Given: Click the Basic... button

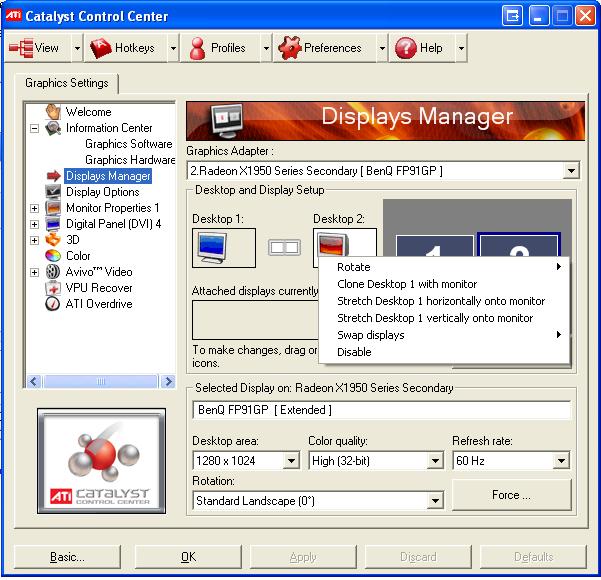Looking at the screenshot, I should coord(67,557).
